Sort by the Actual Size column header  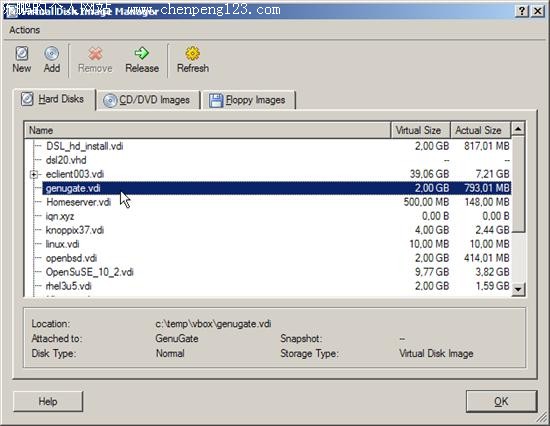click(x=480, y=130)
